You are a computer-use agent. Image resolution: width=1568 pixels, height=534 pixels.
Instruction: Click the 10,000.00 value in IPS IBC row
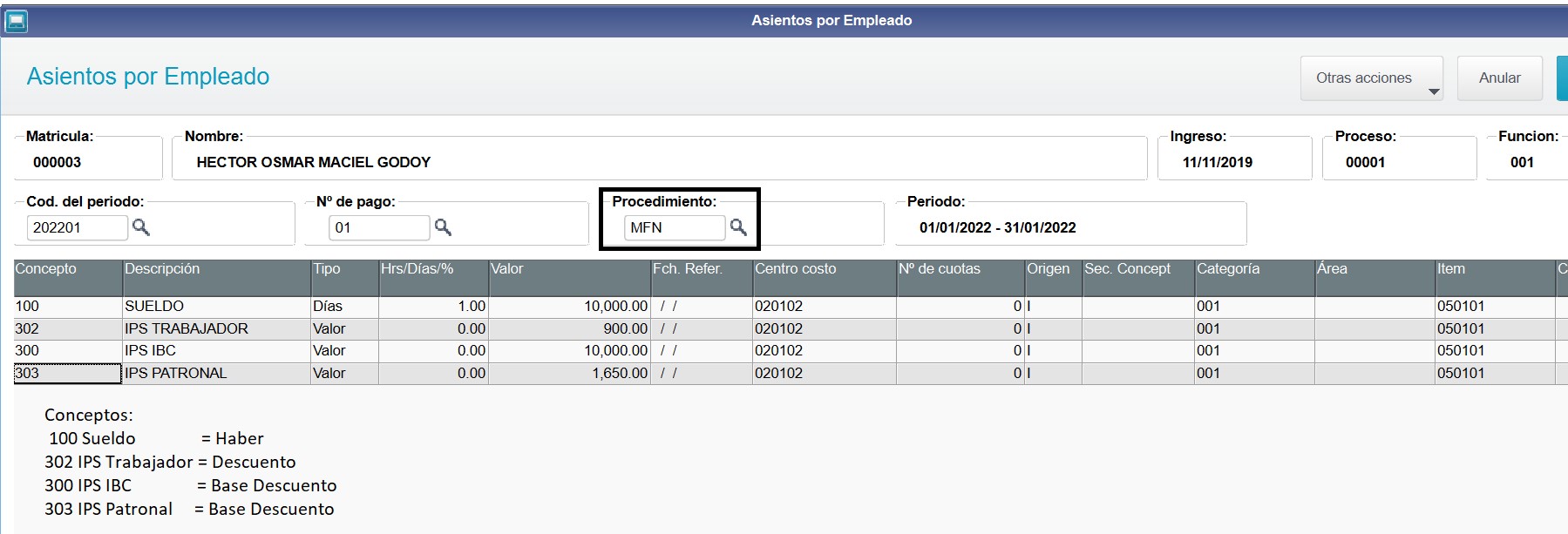(x=570, y=351)
